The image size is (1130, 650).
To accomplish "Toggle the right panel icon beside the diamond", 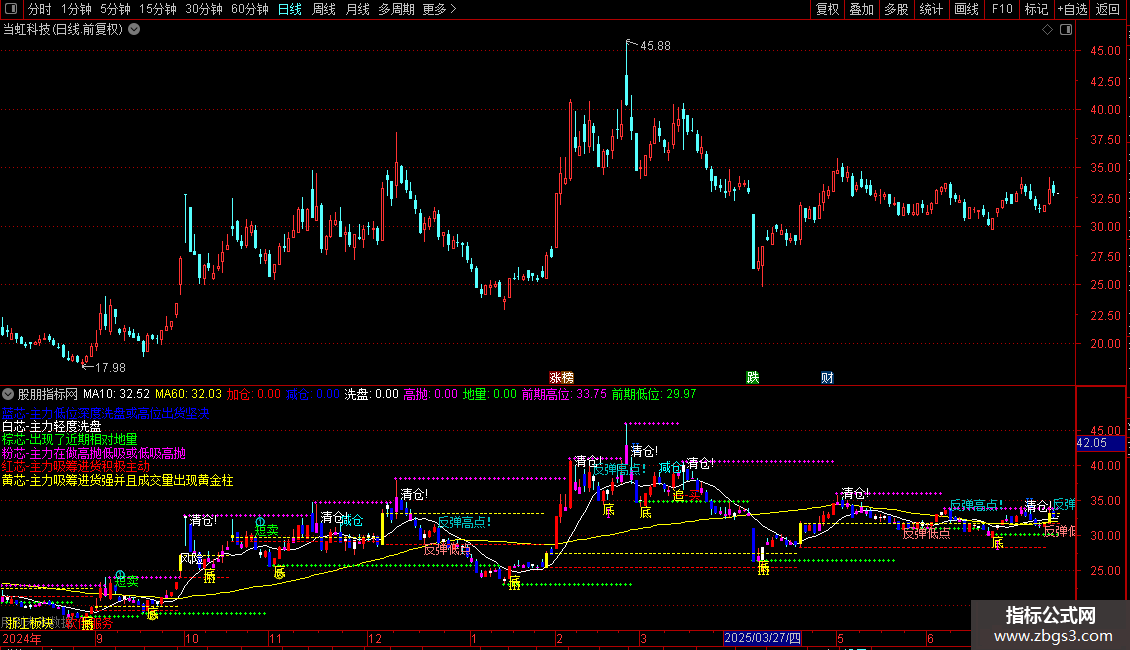I will [1066, 30].
